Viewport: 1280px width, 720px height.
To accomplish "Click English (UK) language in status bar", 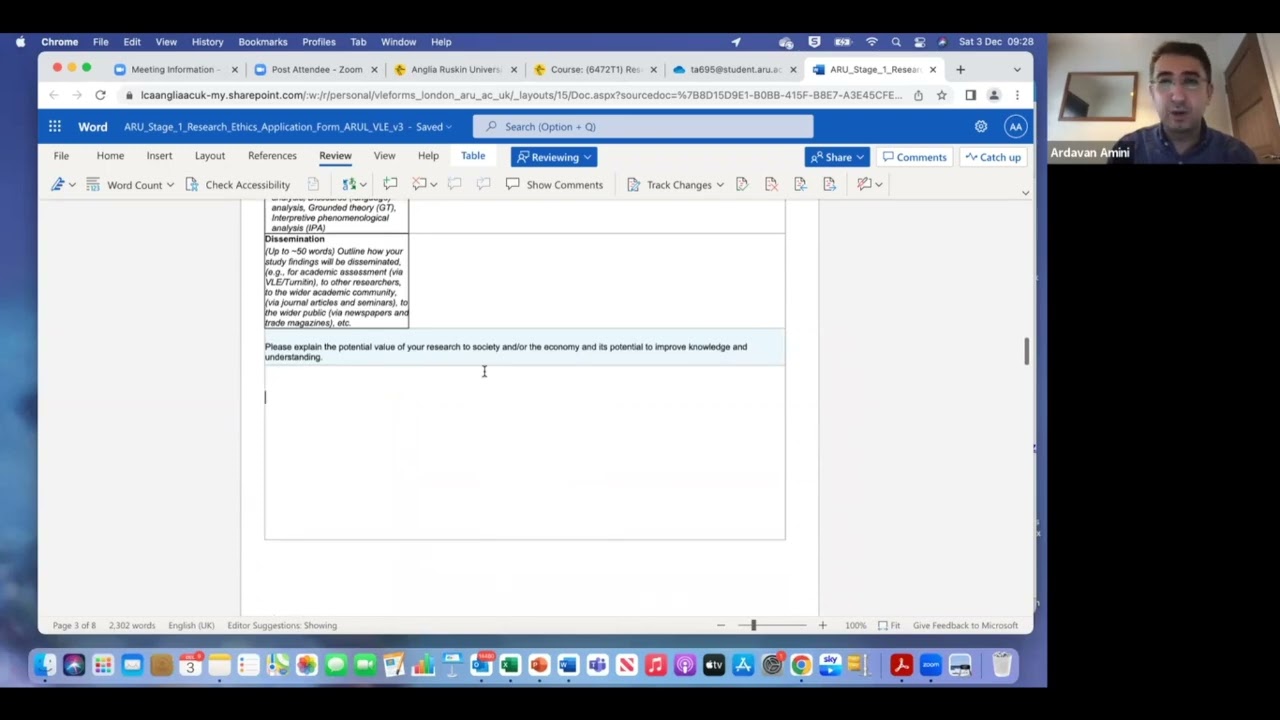I will coord(191,625).
